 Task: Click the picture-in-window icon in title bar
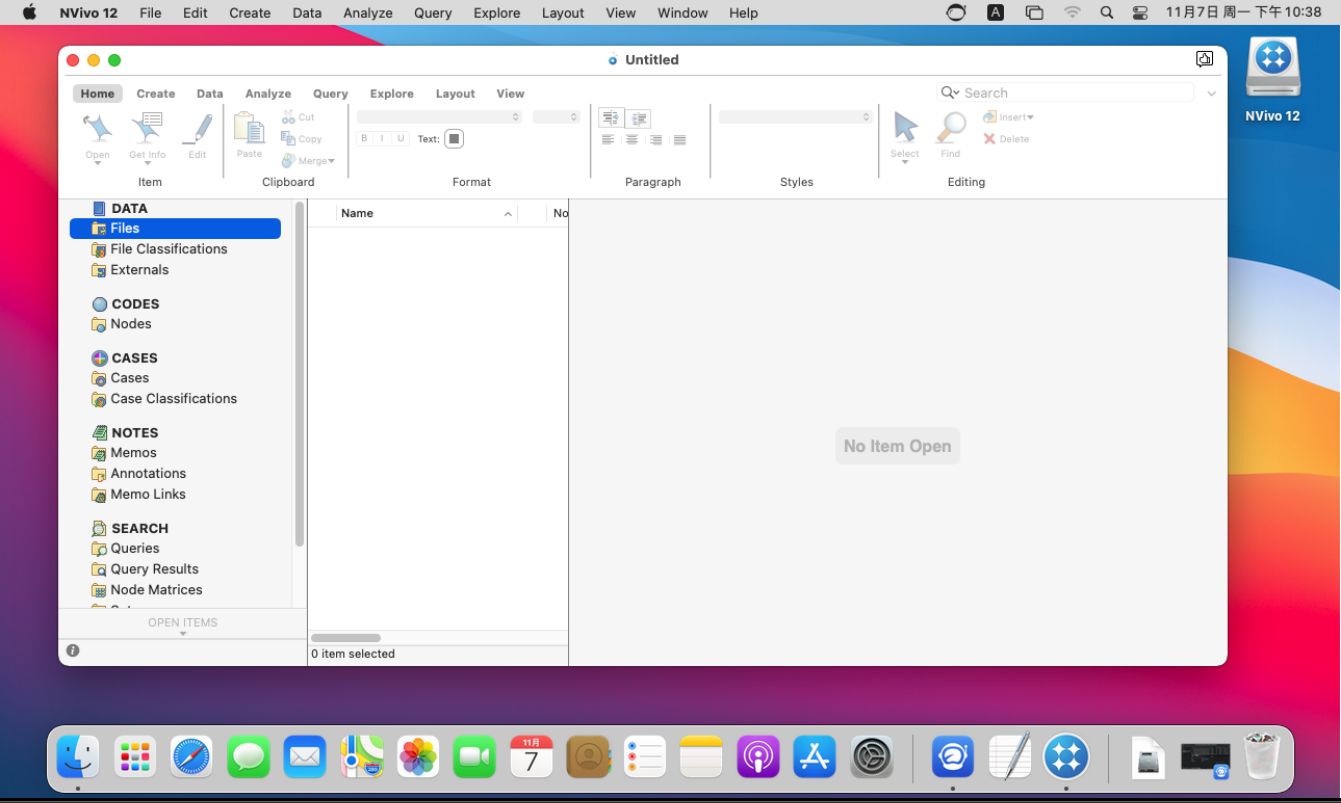pos(1205,59)
